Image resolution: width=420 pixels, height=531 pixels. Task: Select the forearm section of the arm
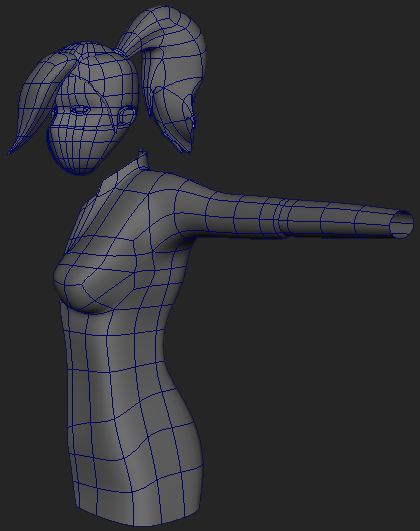coord(339,220)
